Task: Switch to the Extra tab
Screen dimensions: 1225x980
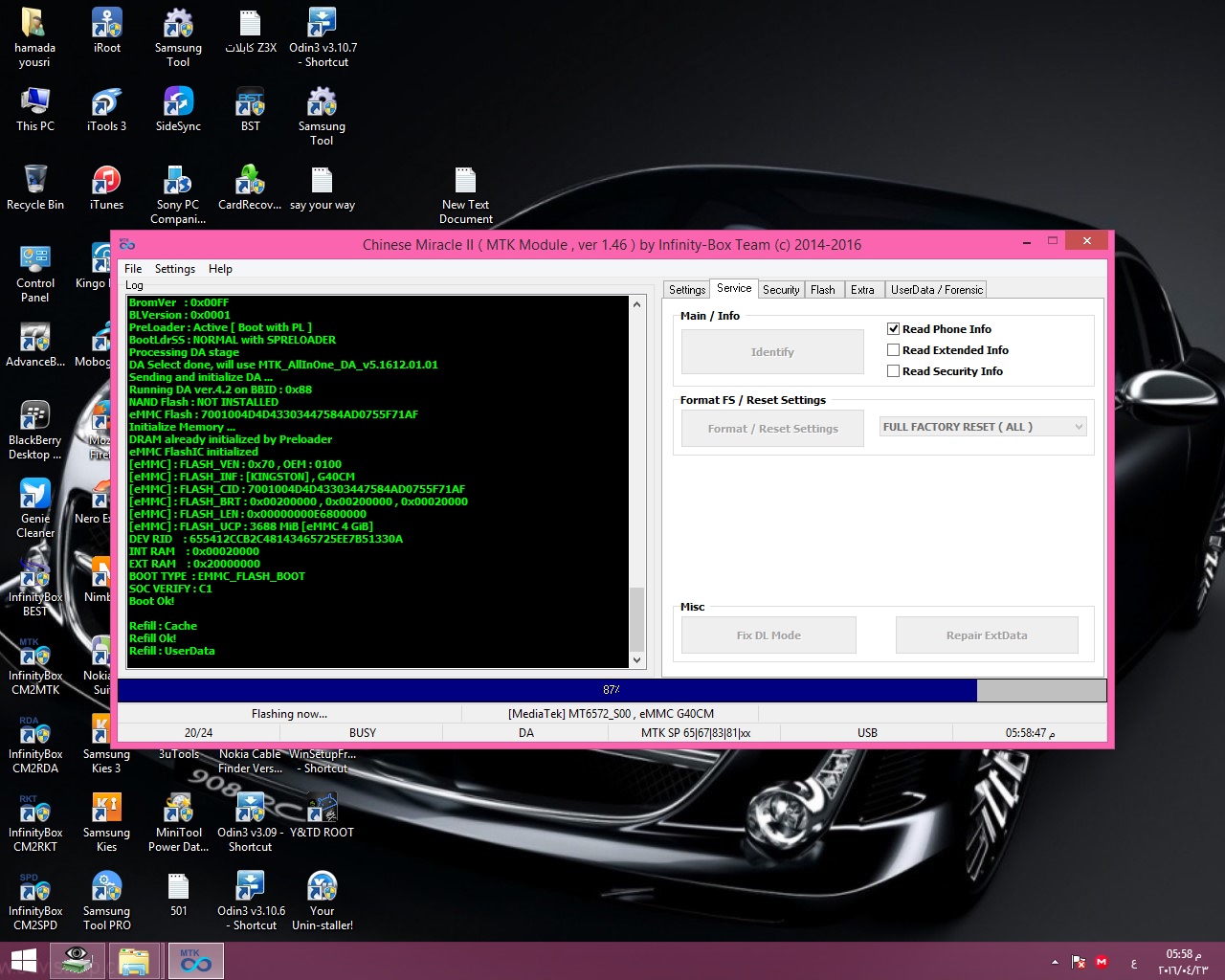Action: (862, 290)
